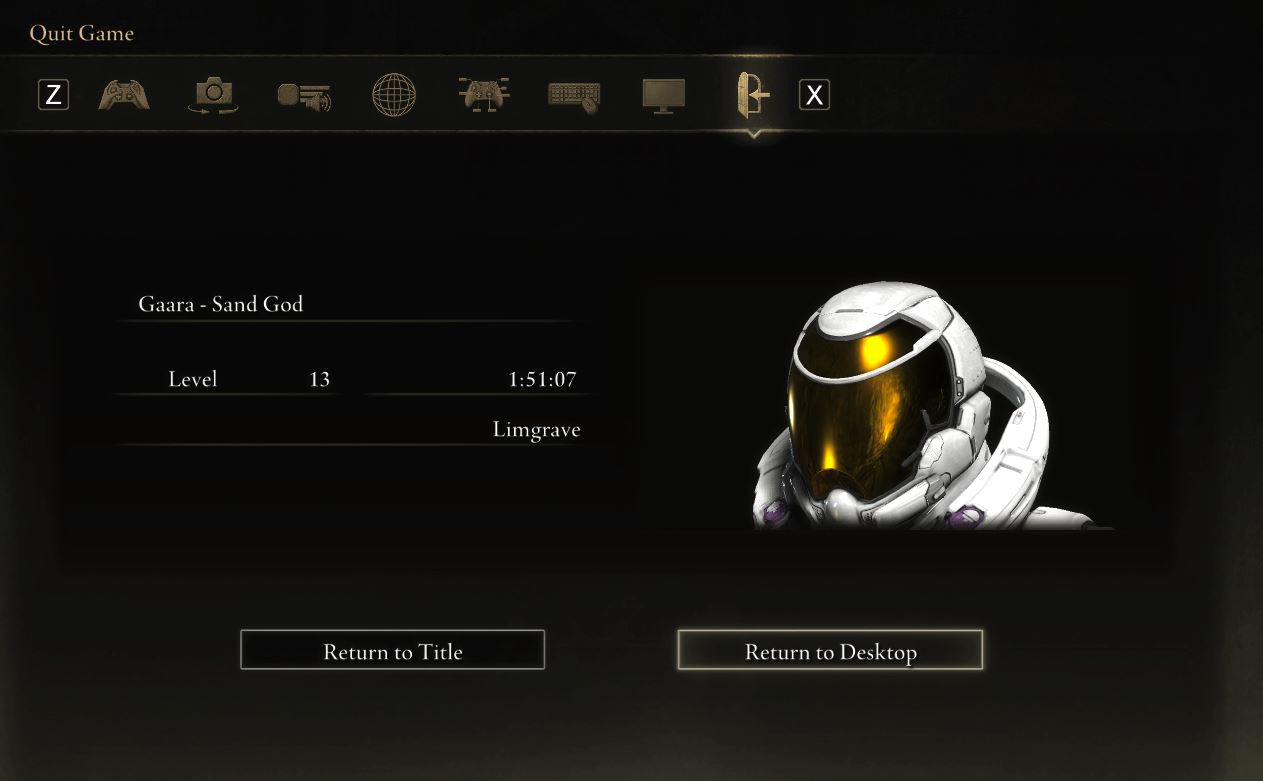Click the selection arrow under Quit tab

coord(753,134)
